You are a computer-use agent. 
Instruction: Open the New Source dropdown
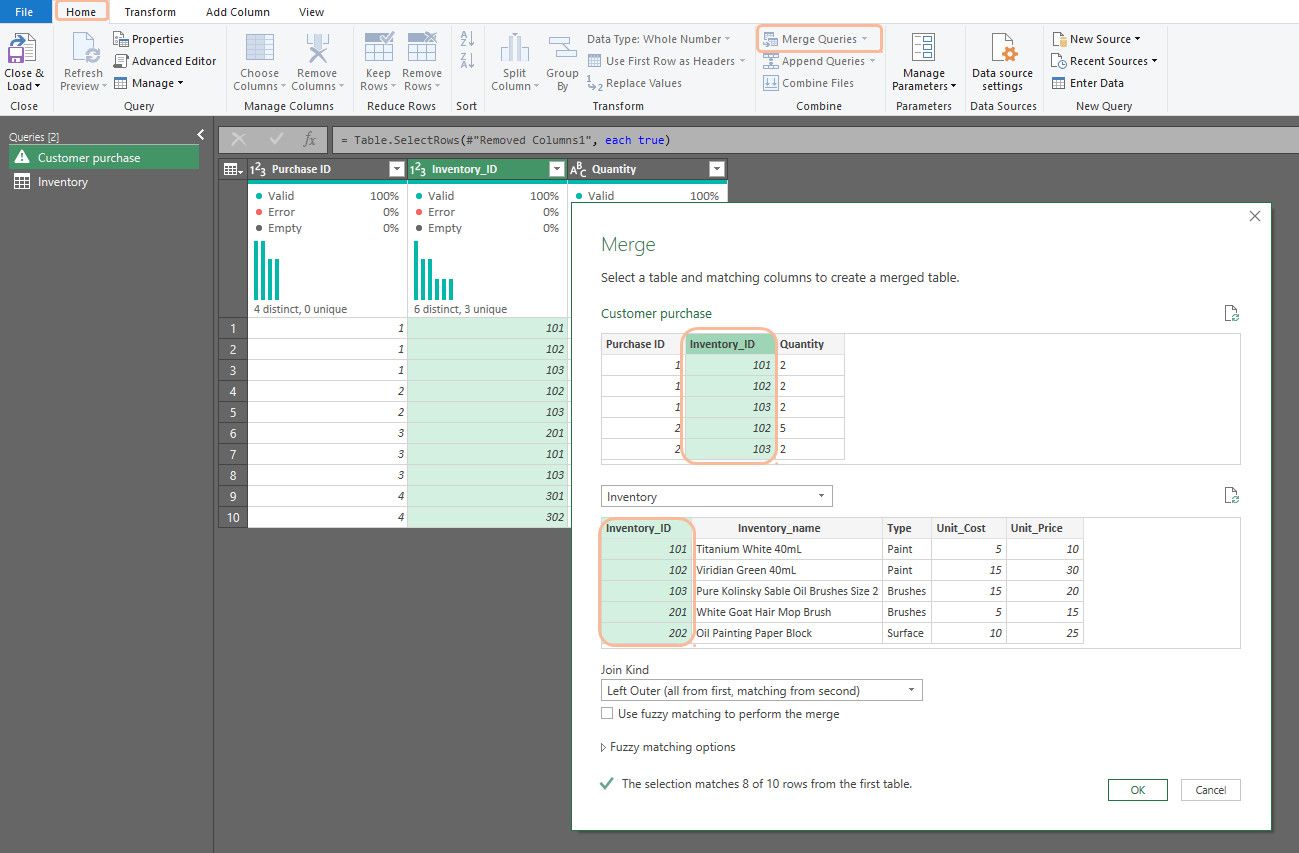point(1138,39)
